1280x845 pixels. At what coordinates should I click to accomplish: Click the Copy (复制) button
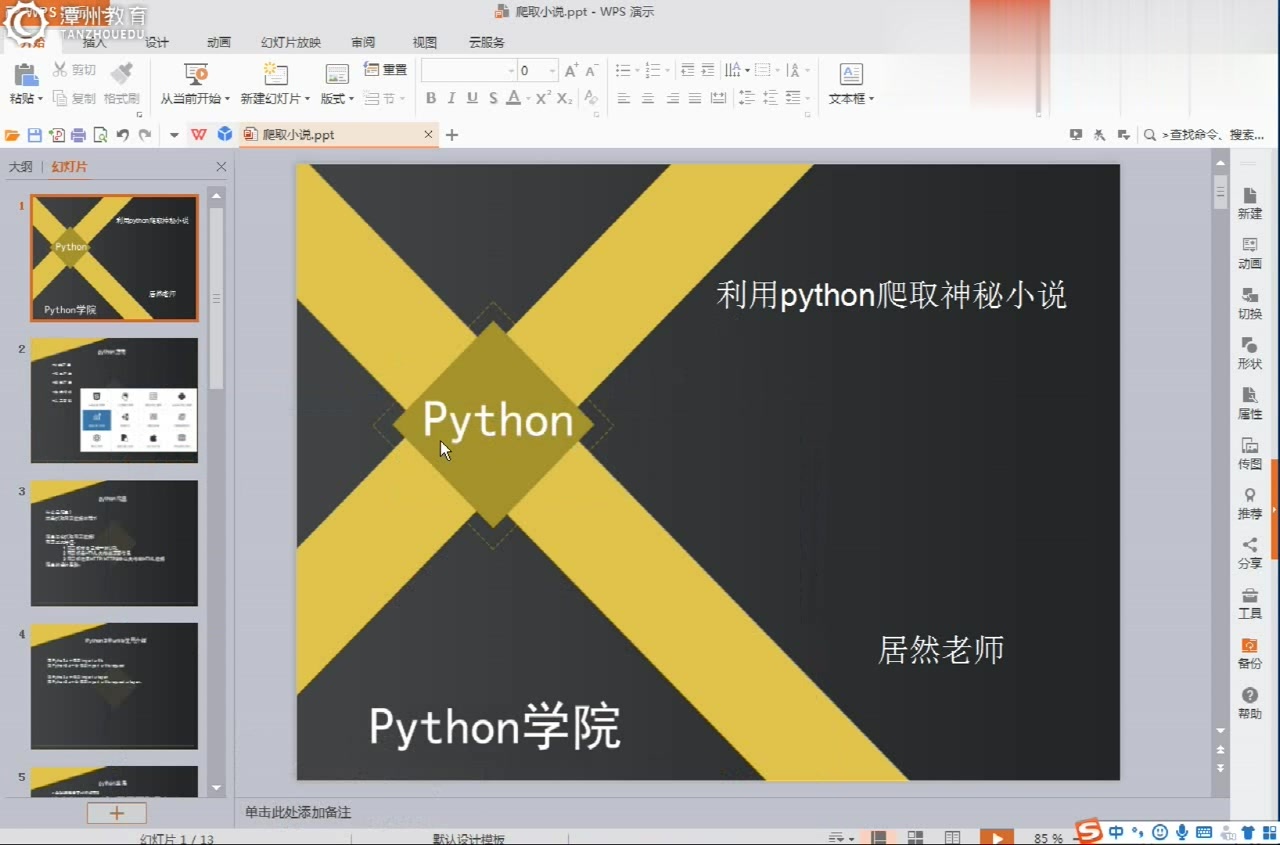pyautogui.click(x=75, y=98)
